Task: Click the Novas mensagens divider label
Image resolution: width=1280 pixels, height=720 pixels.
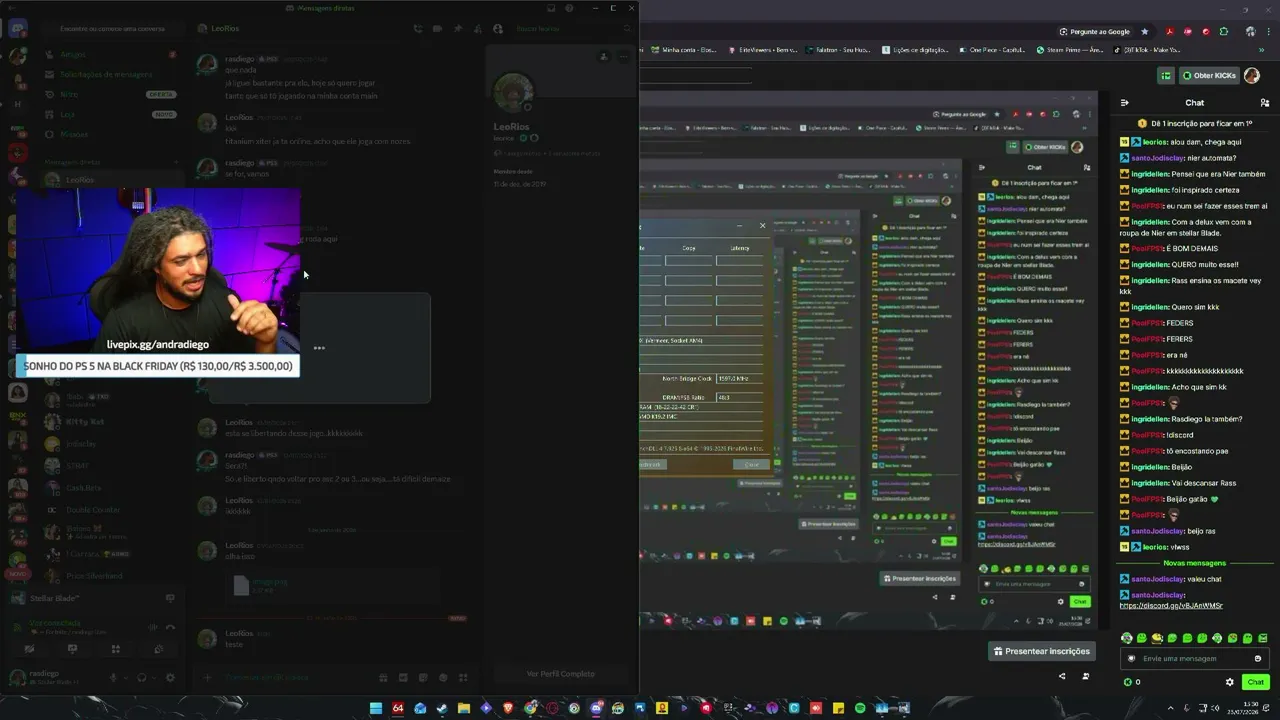Action: point(1194,562)
